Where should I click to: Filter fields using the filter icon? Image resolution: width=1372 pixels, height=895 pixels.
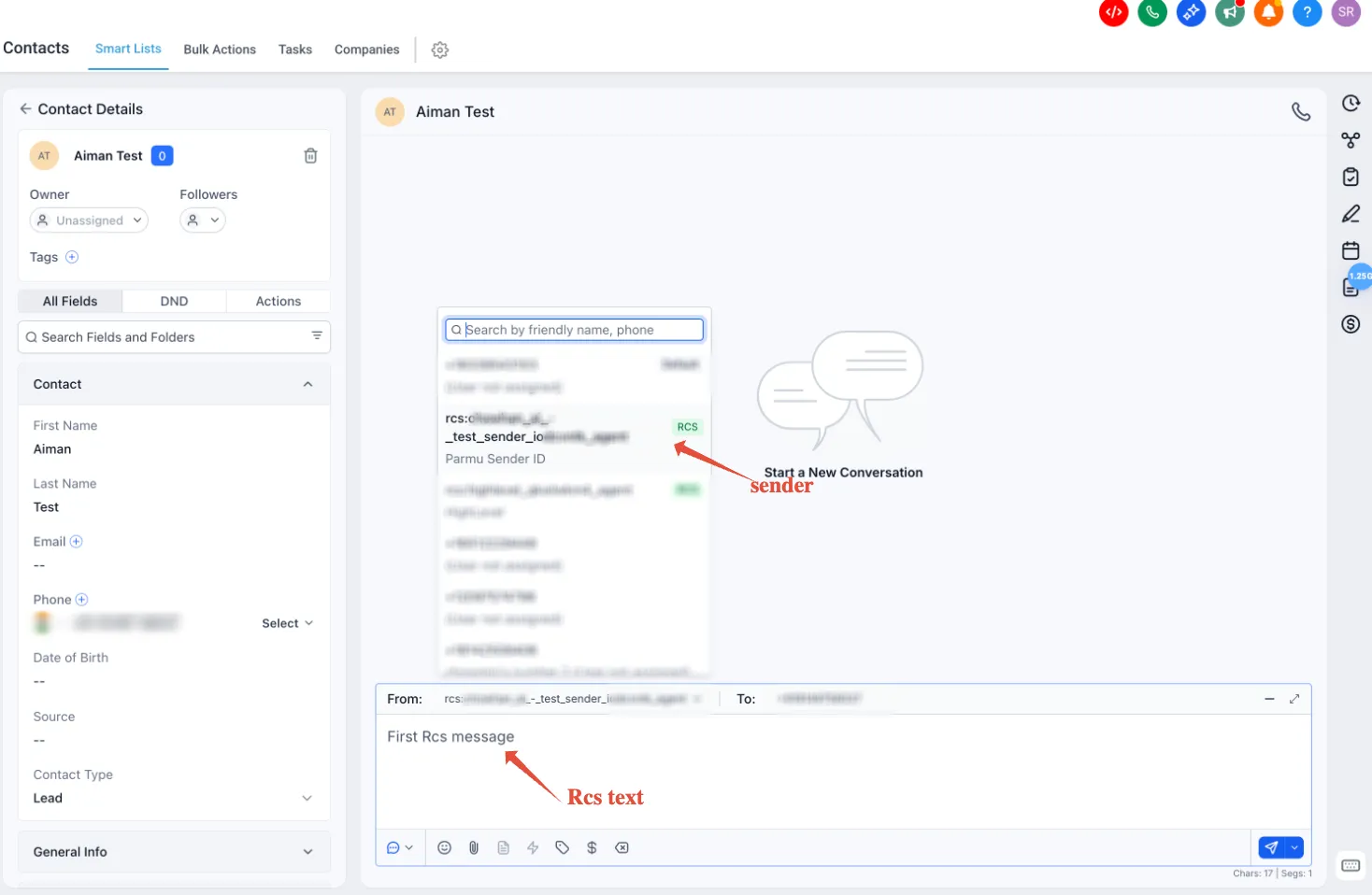(317, 336)
